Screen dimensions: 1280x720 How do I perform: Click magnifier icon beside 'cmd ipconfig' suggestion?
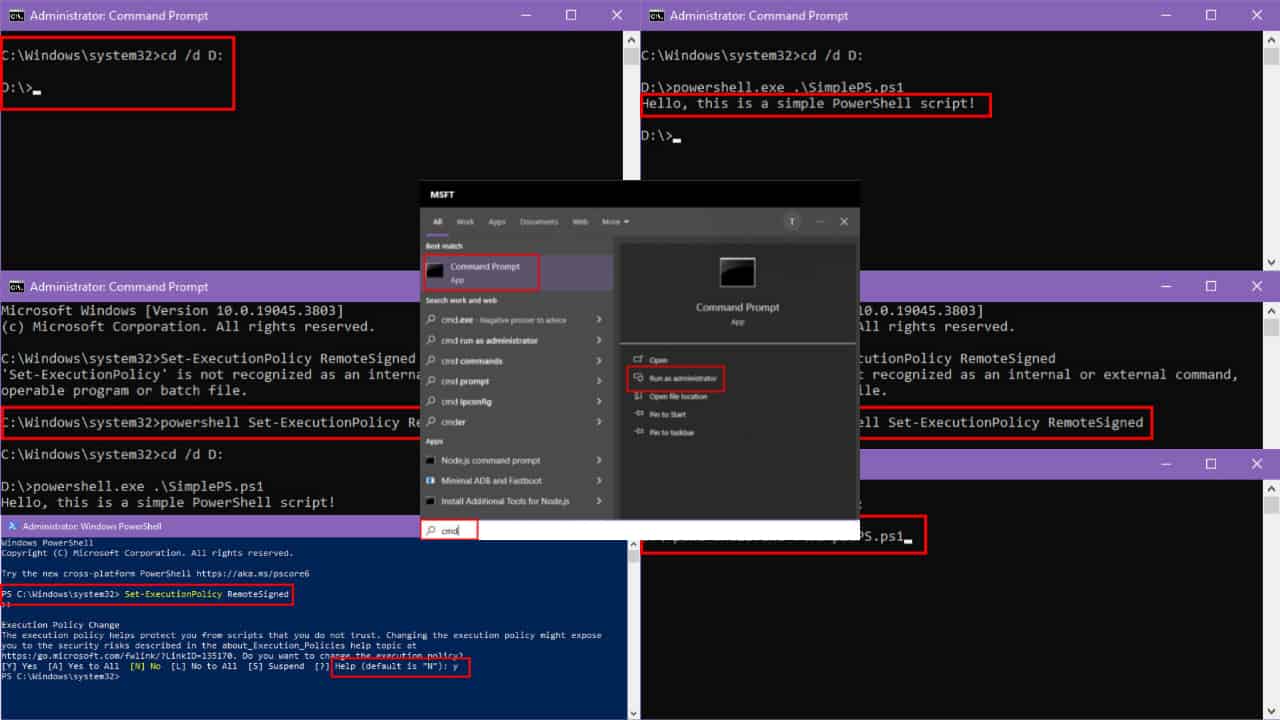(x=431, y=401)
